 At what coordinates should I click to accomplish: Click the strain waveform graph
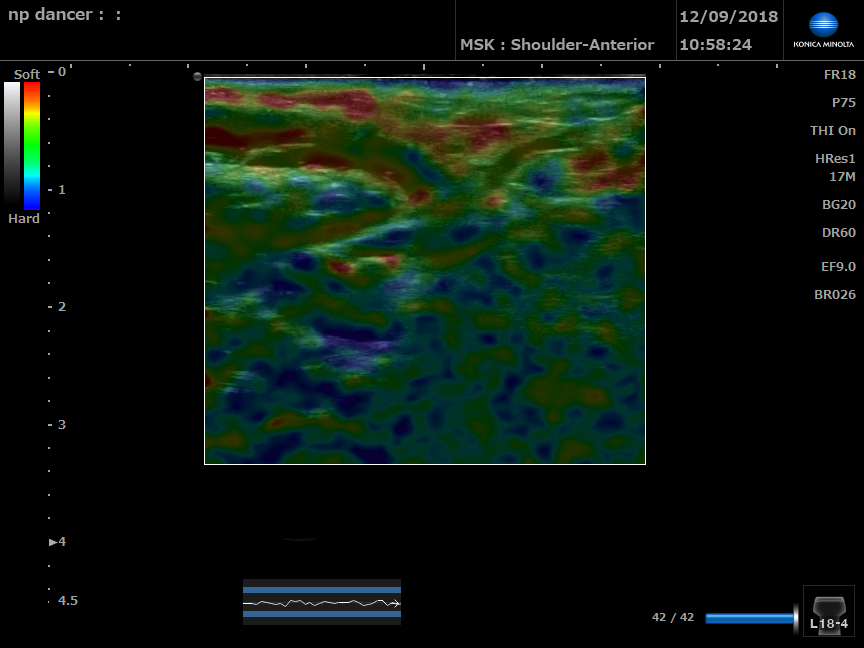tap(321, 602)
